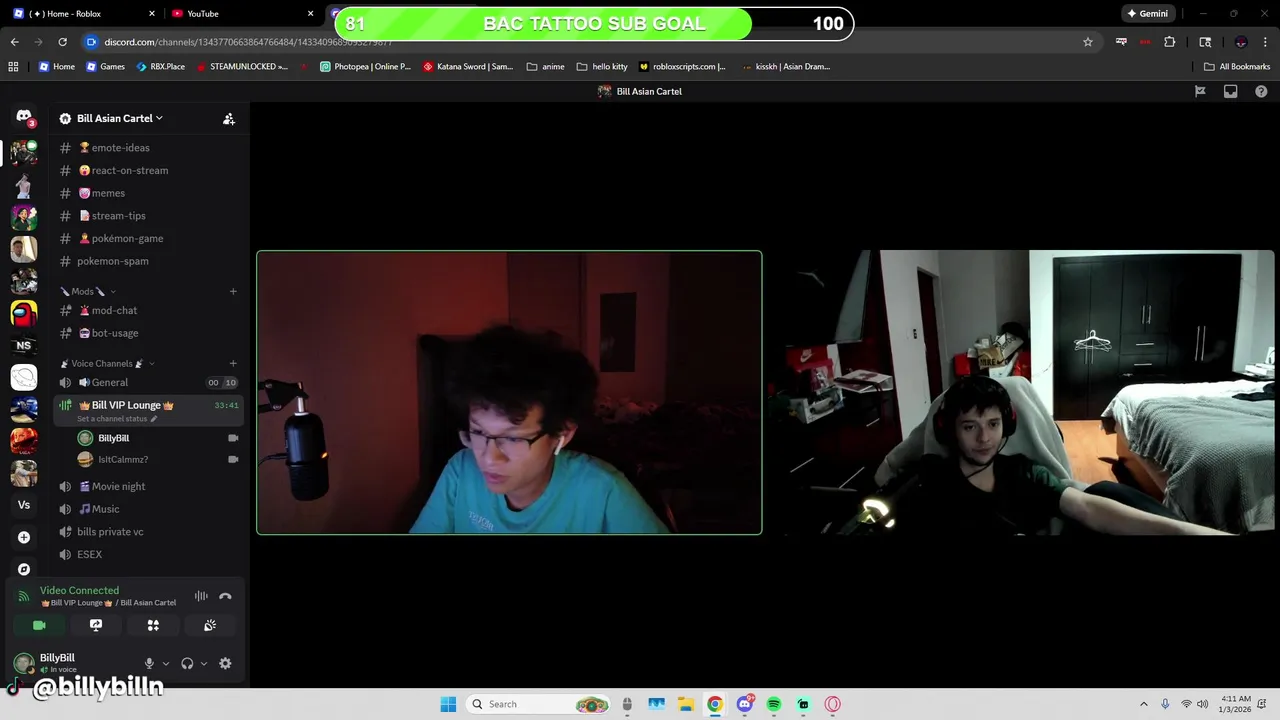Open Discord Direct Messages home icon
The image size is (1280, 720).
pos(24,118)
